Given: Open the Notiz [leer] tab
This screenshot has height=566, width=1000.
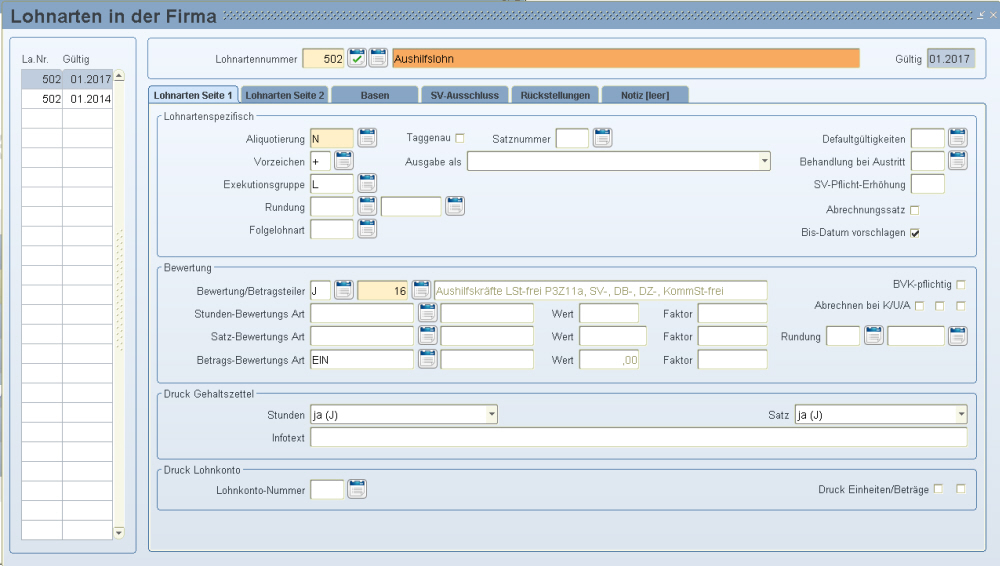Looking at the screenshot, I should coord(645,95).
